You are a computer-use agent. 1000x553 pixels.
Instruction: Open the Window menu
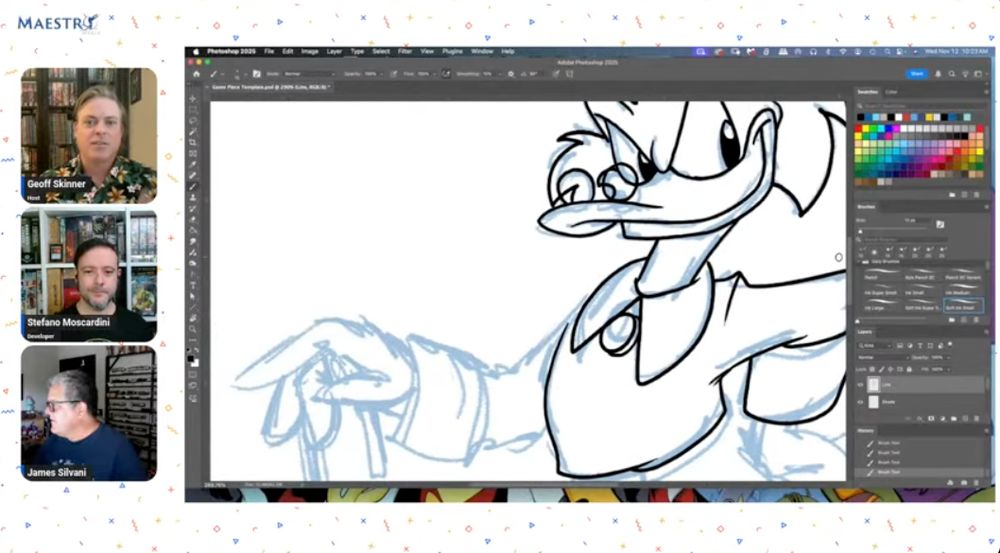(482, 52)
